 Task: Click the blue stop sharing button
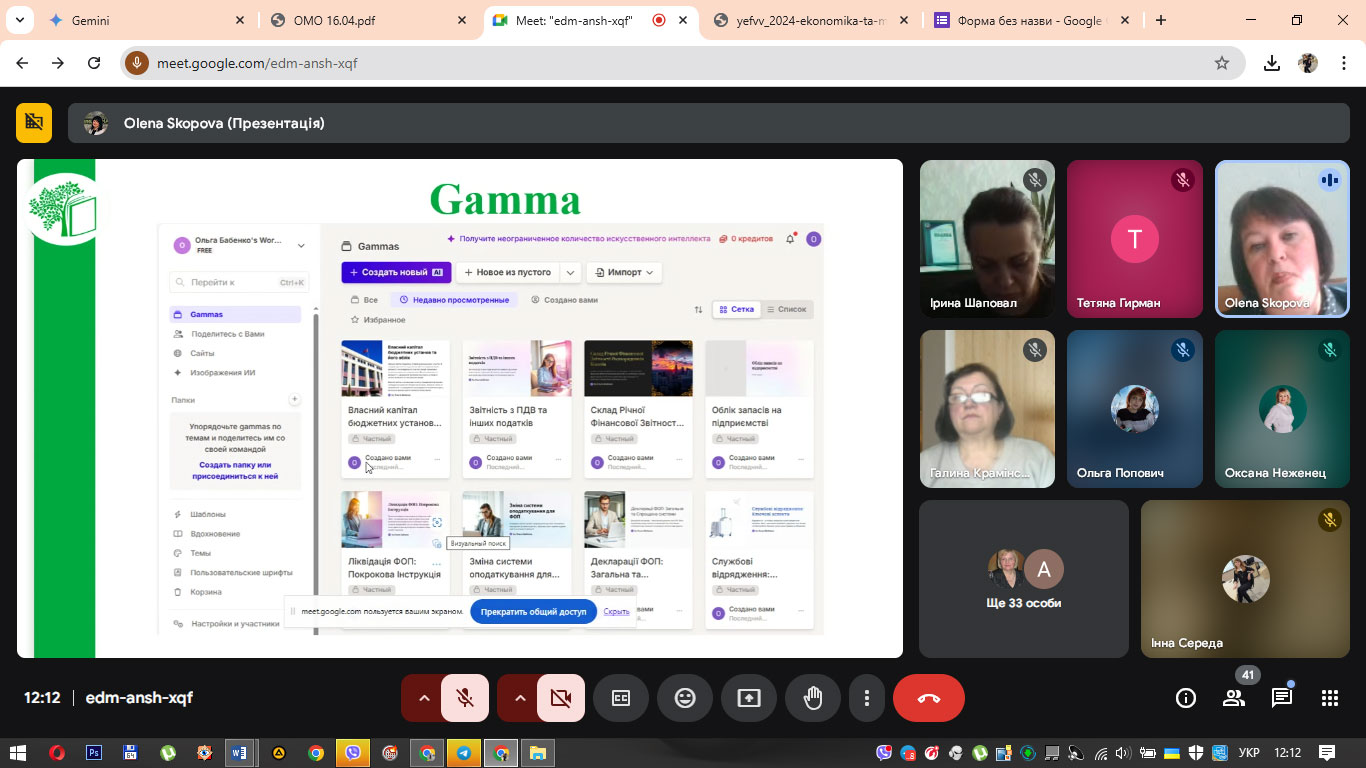point(532,611)
